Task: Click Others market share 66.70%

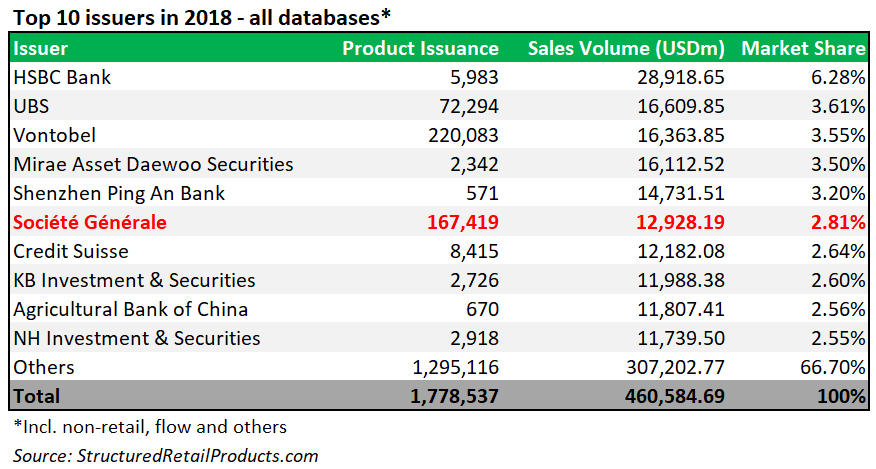Action: tap(833, 368)
